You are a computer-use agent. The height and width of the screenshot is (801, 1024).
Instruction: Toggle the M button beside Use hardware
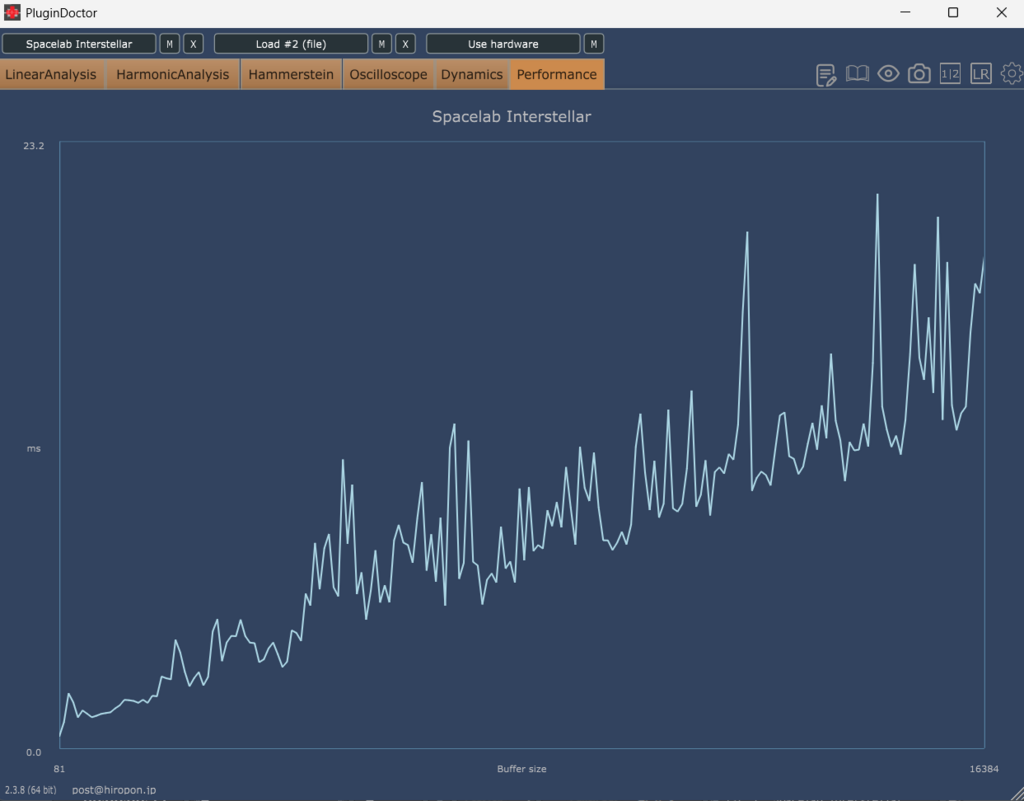point(594,44)
